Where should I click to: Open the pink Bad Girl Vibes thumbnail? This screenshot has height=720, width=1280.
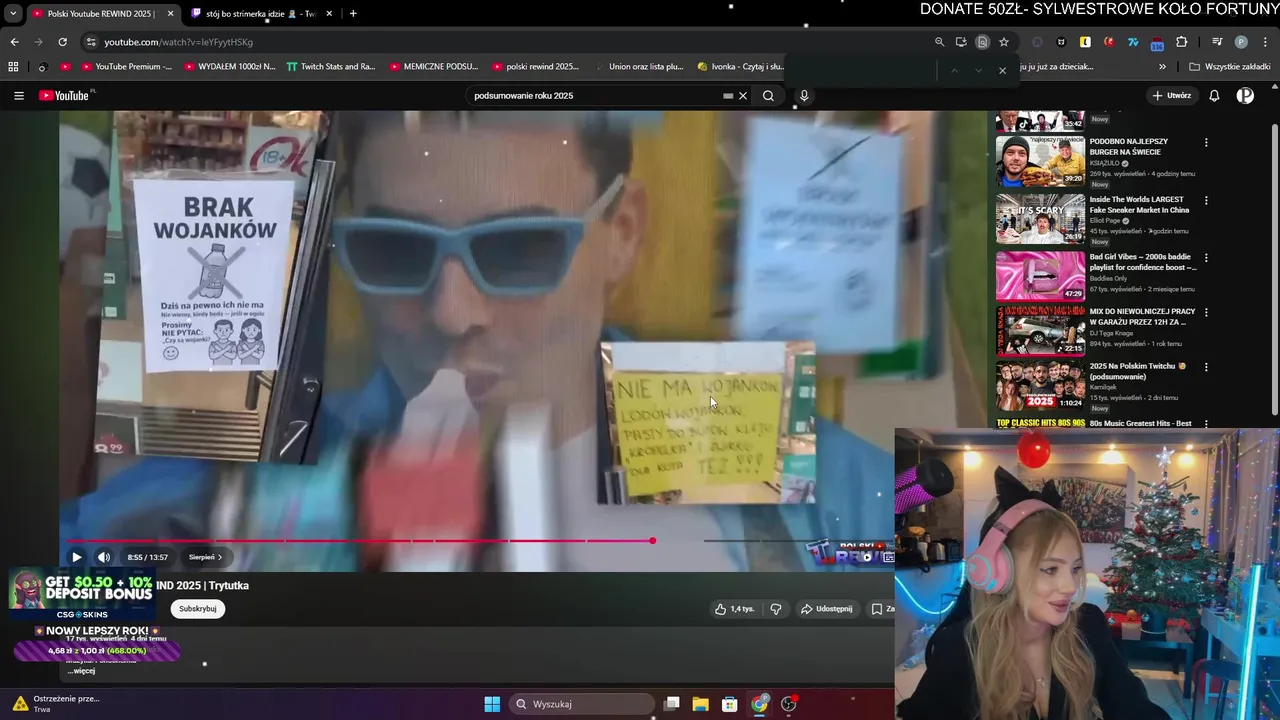pyautogui.click(x=1040, y=275)
